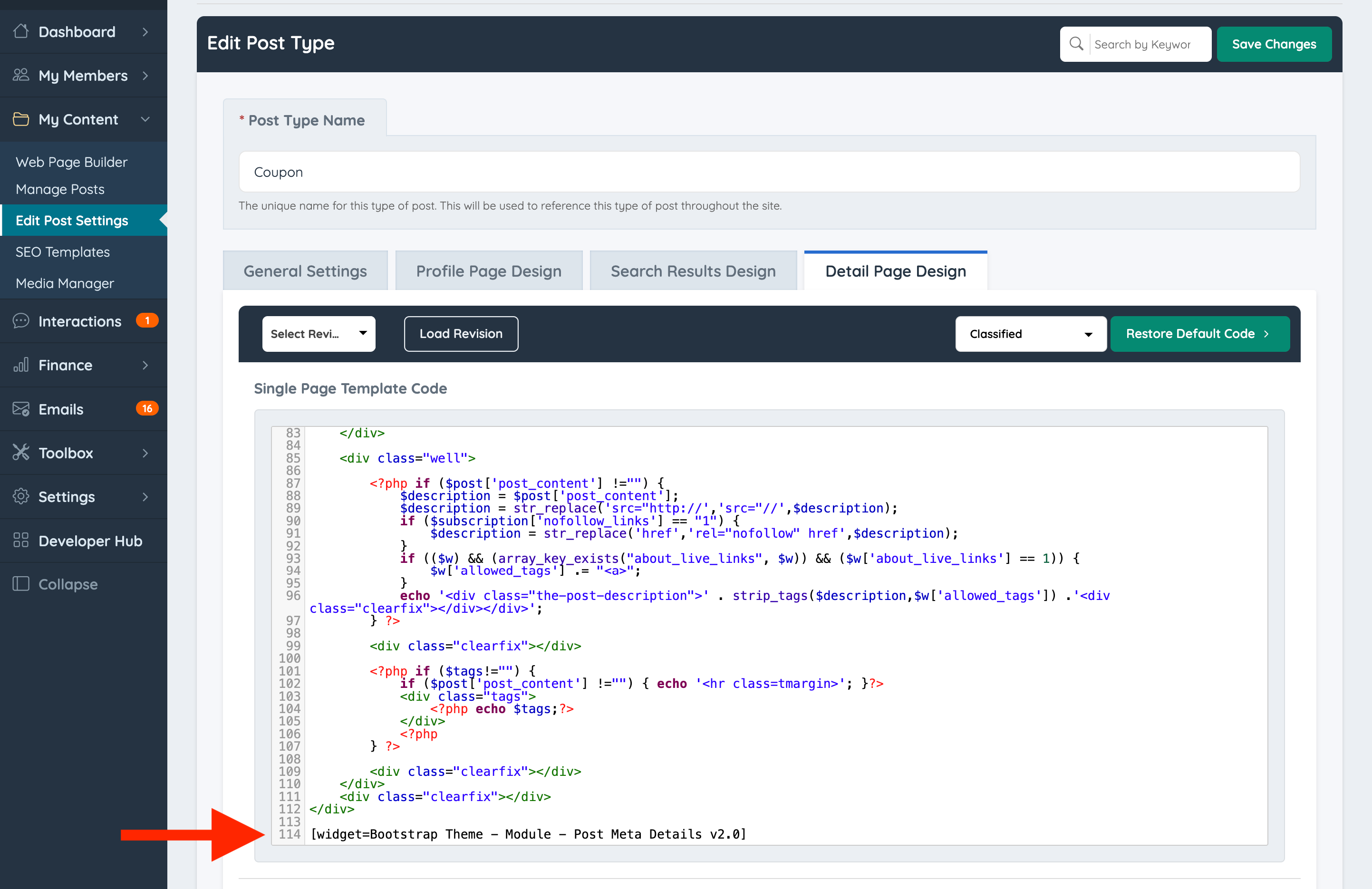Expand the Settings menu chevron
Screen dimensions: 1372x889
(145, 497)
